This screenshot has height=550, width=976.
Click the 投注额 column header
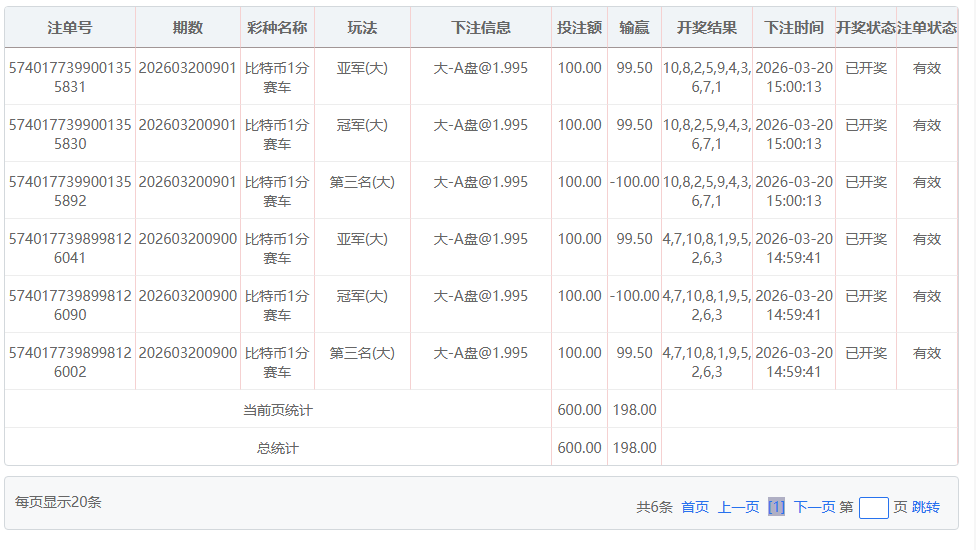pyautogui.click(x=579, y=28)
